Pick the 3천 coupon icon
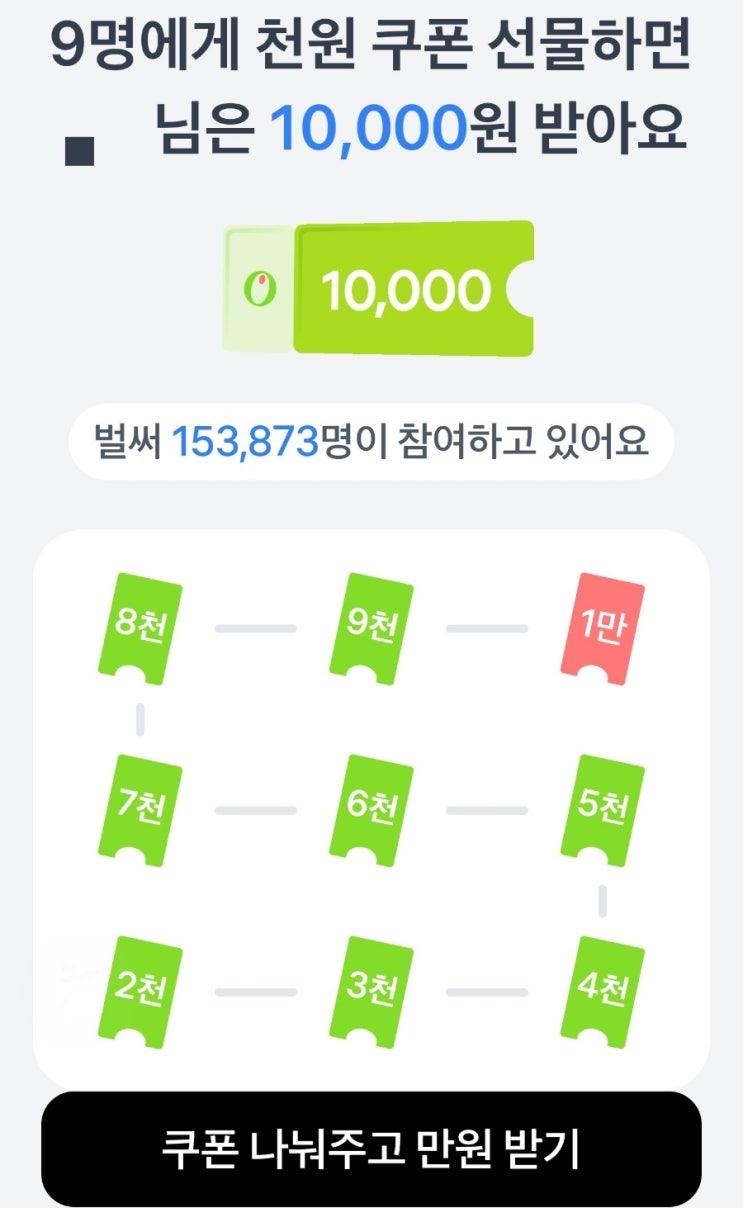This screenshot has height=1208, width=743. 371,991
